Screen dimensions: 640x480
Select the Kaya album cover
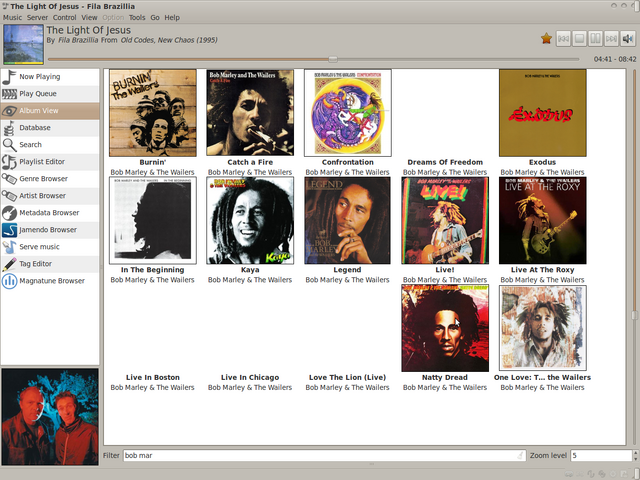pos(250,220)
